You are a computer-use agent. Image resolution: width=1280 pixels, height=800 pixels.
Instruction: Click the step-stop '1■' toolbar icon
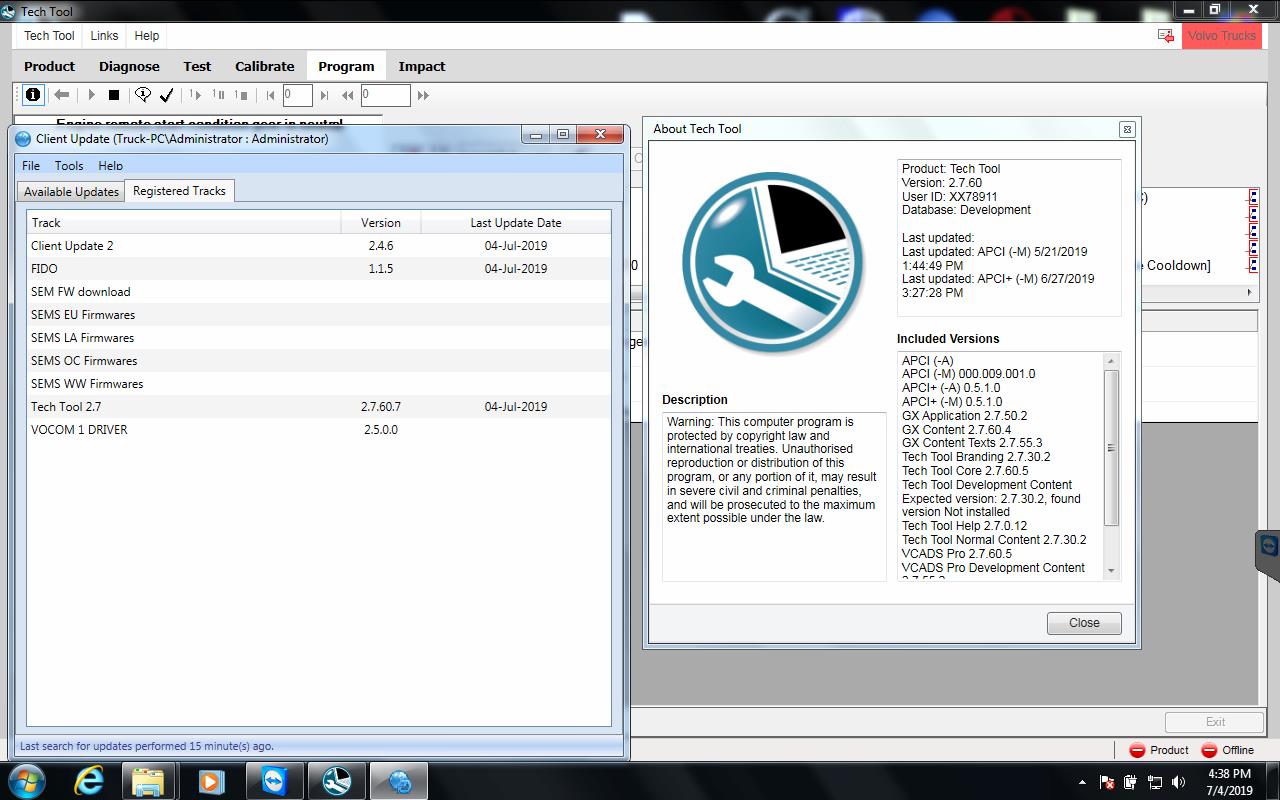[x=241, y=95]
